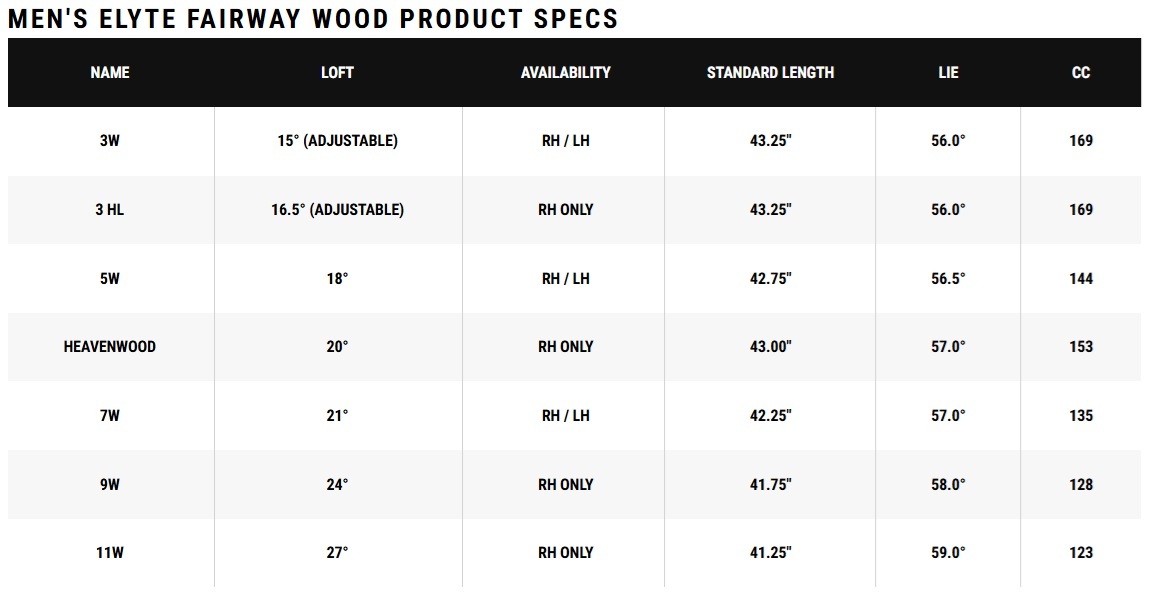The width and height of the screenshot is (1150, 594).
Task: Click the 153 CC value
Action: pyautogui.click(x=1081, y=347)
